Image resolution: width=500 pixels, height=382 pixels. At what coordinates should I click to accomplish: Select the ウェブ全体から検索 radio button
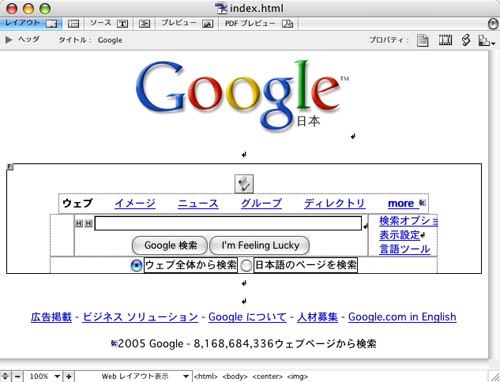(x=136, y=265)
